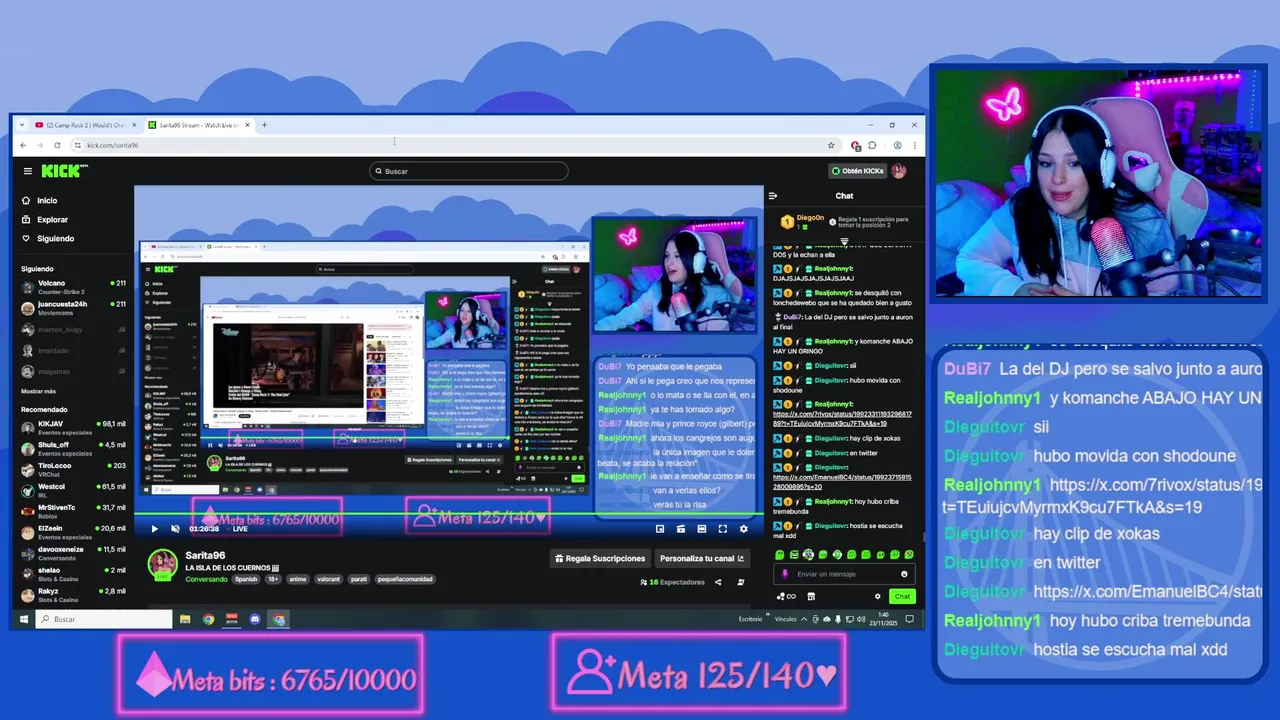Open chat settings gear
This screenshot has width=1280, height=720.
(x=878, y=596)
